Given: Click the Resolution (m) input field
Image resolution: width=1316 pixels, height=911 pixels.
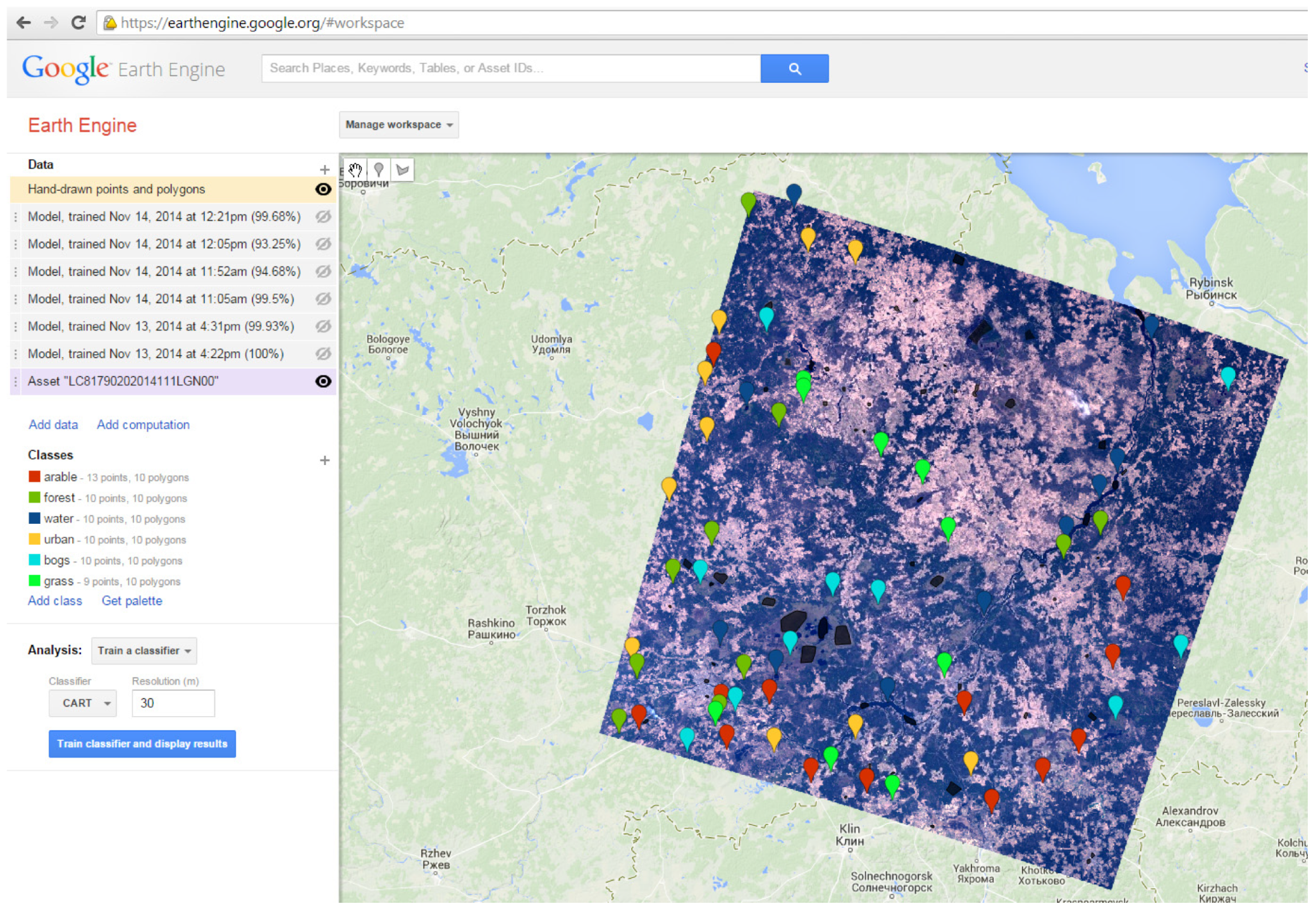Looking at the screenshot, I should (x=173, y=703).
